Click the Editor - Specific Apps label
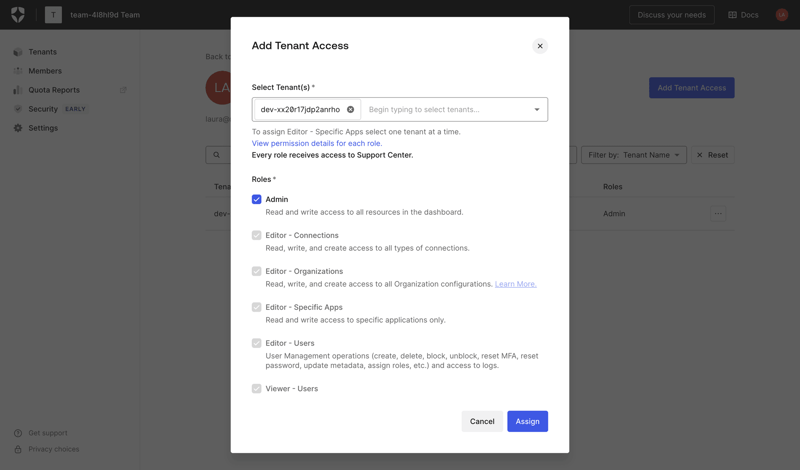 tap(304, 307)
